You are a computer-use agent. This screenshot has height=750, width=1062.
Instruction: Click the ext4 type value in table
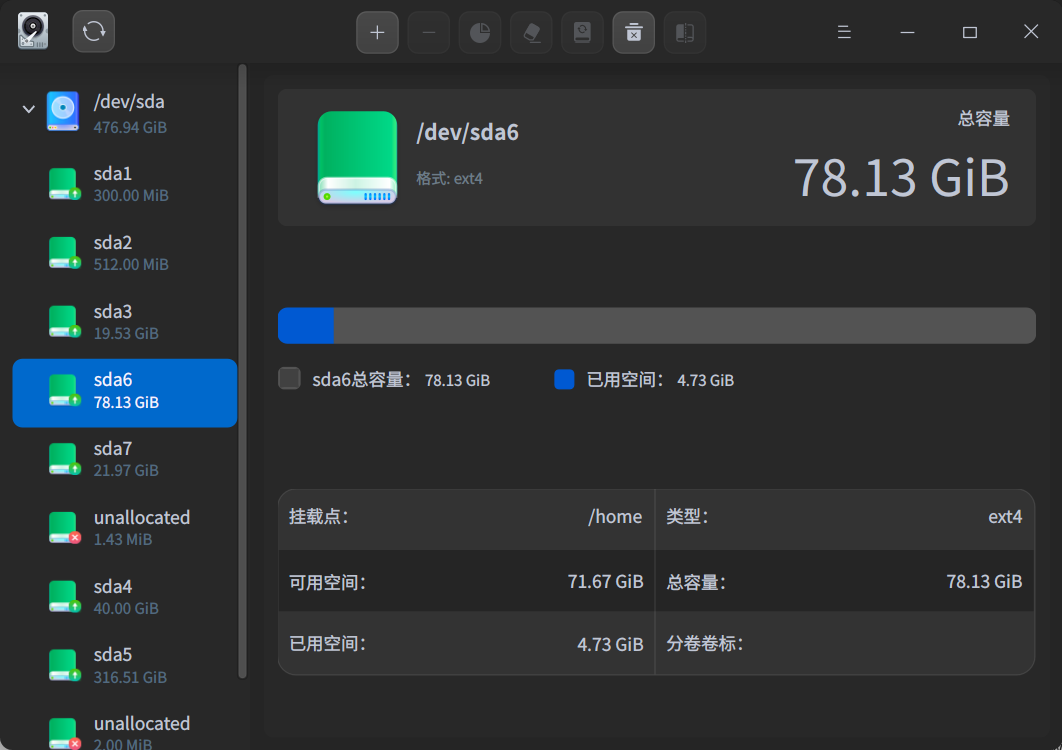(x=1005, y=517)
